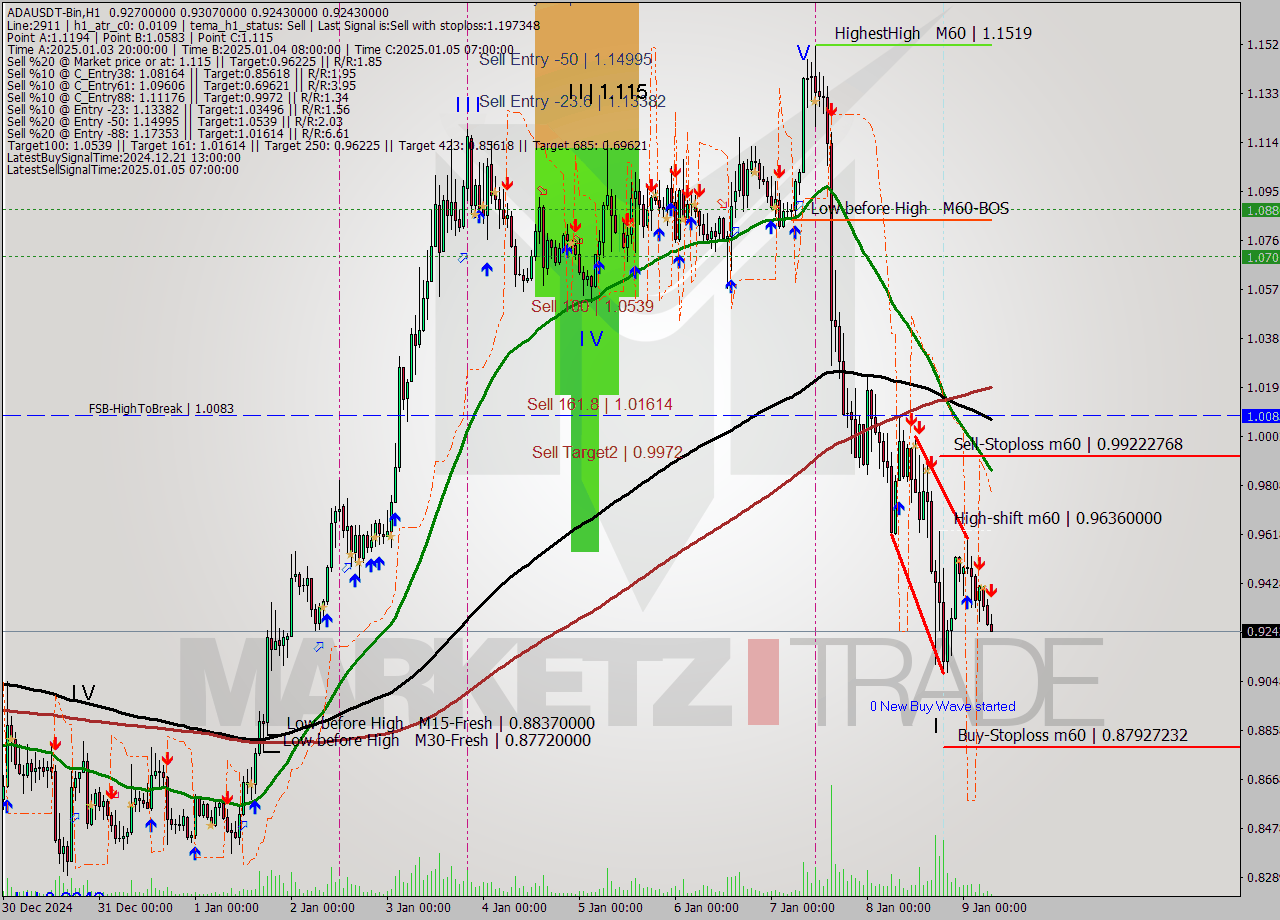Click the 0.847 price axis value
The height and width of the screenshot is (920, 1280).
[1262, 828]
